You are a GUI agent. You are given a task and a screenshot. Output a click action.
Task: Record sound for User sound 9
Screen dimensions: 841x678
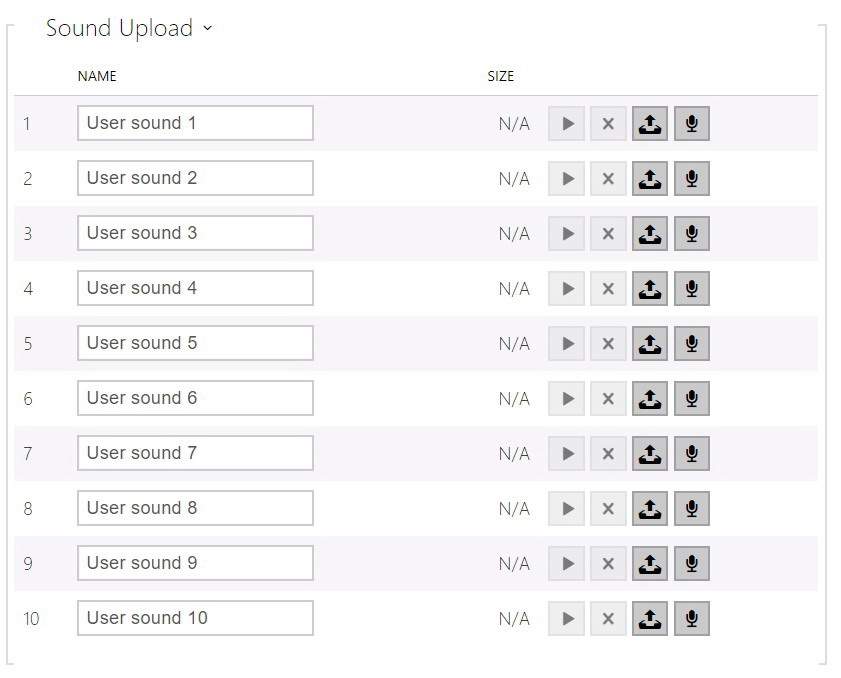click(692, 563)
